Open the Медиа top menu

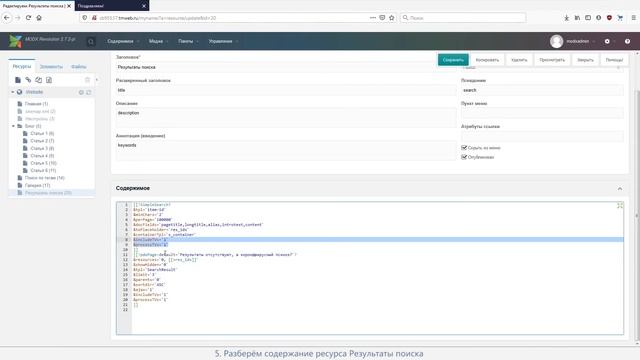pos(158,41)
